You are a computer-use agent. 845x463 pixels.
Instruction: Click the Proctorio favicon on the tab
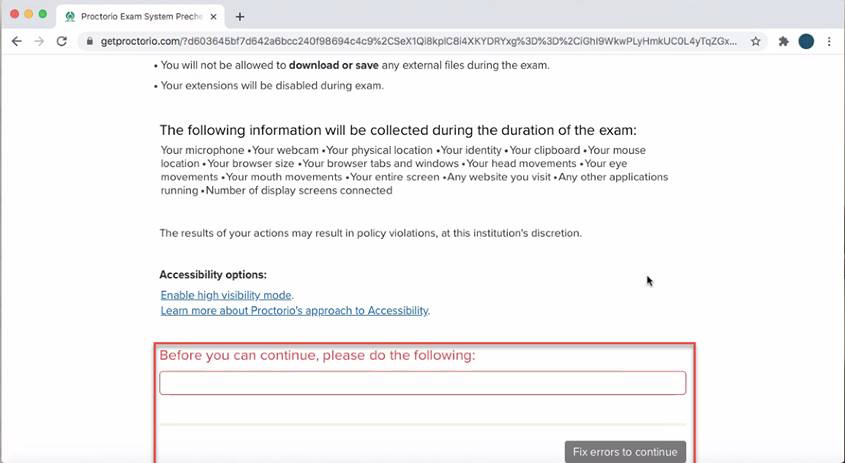(70, 16)
